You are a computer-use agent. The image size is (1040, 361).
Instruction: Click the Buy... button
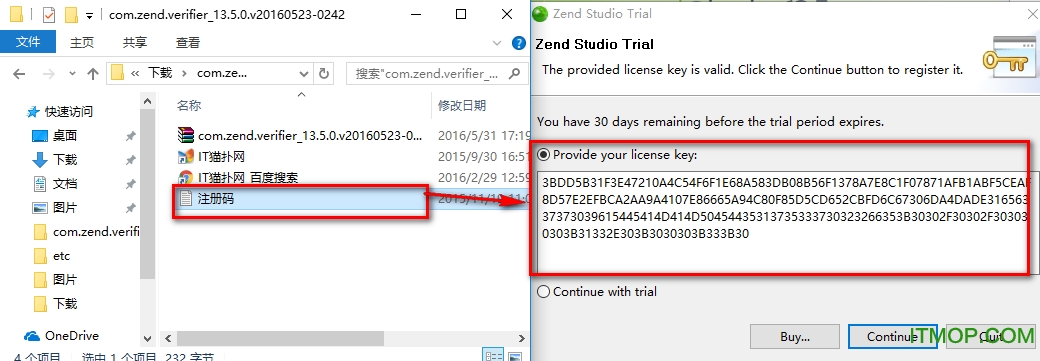click(795, 336)
